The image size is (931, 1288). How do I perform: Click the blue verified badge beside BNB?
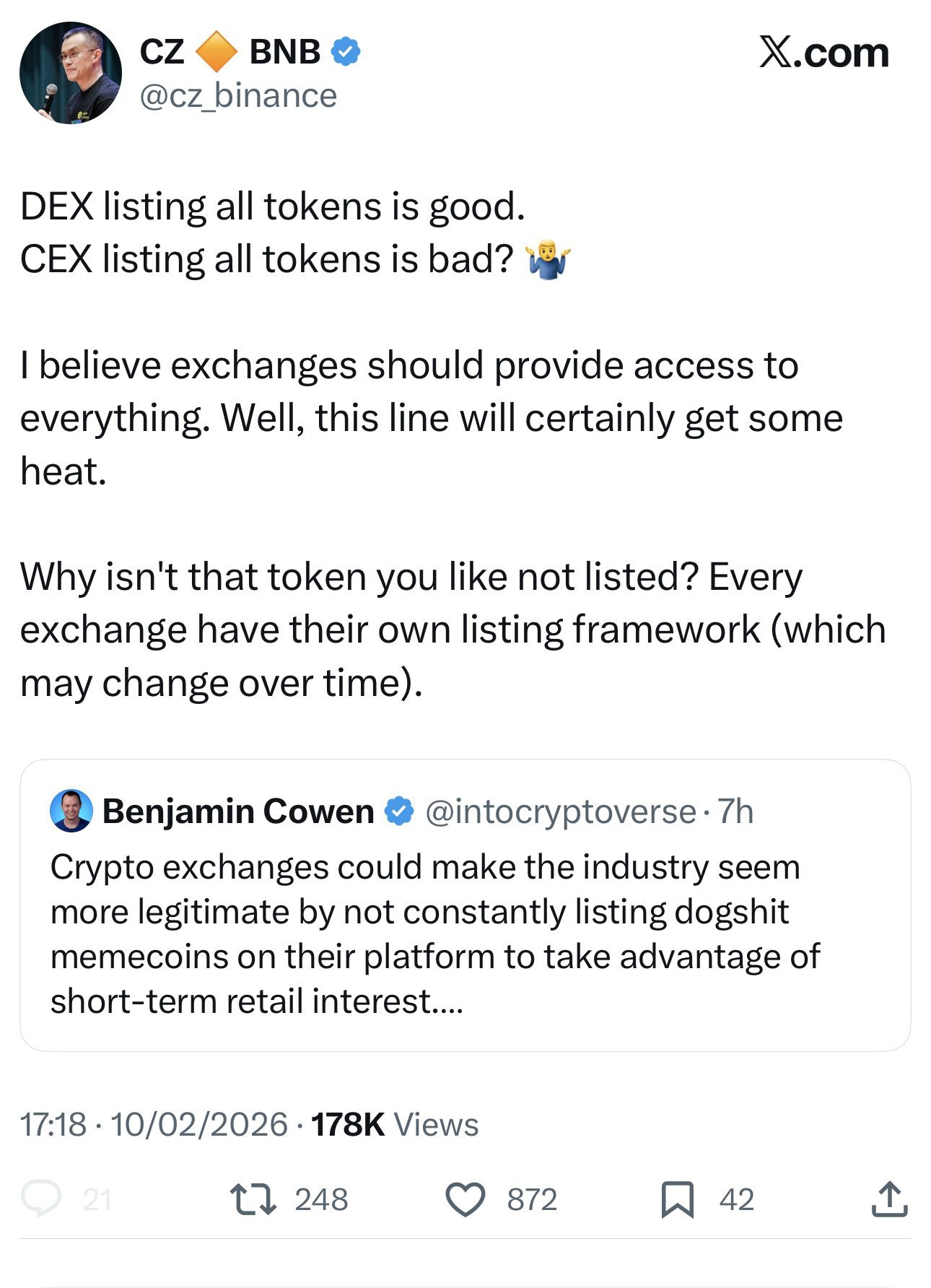tap(346, 52)
